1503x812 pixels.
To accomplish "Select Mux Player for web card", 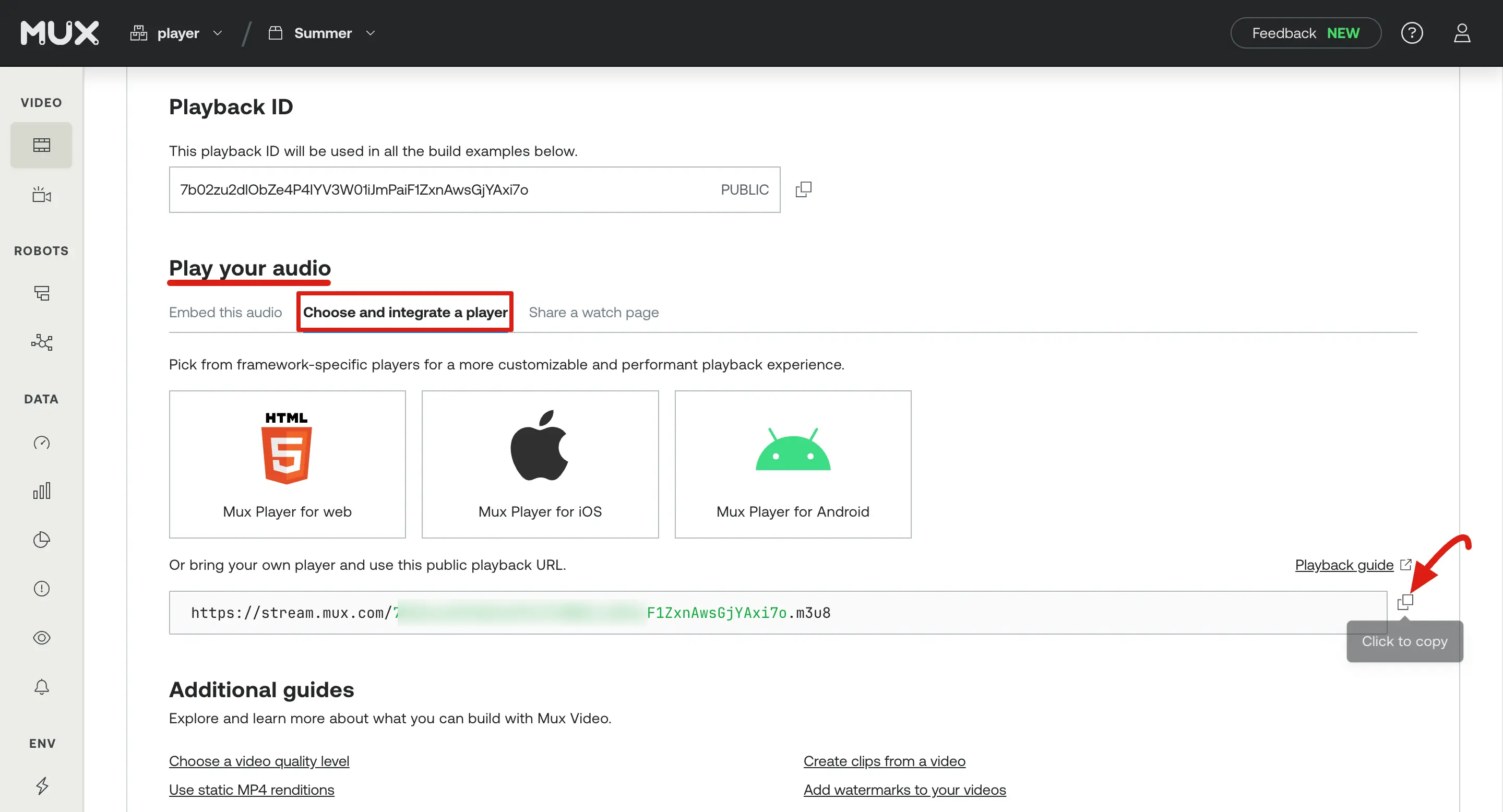I will point(287,464).
